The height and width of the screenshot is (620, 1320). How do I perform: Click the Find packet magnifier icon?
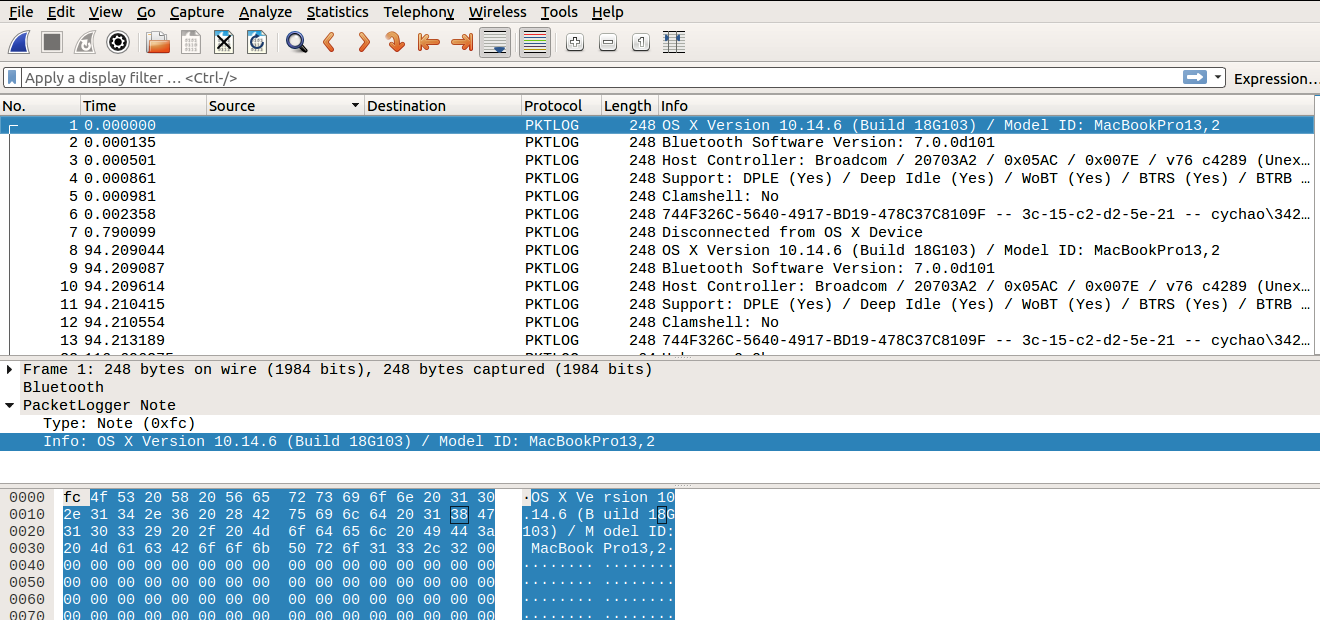tap(296, 42)
